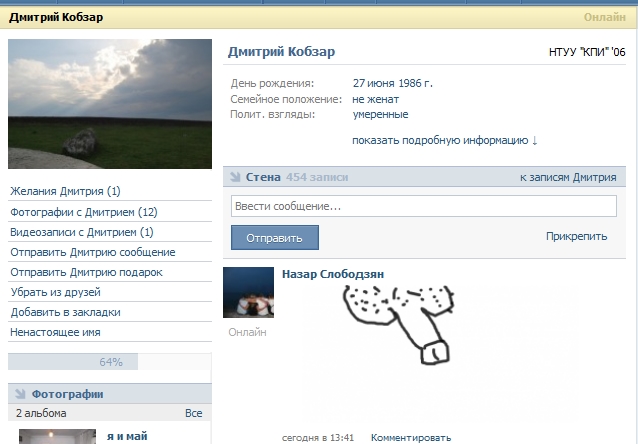Open Фотографии с Дмитрием (12)
Image resolution: width=638 pixels, height=444 pixels.
(x=84, y=212)
